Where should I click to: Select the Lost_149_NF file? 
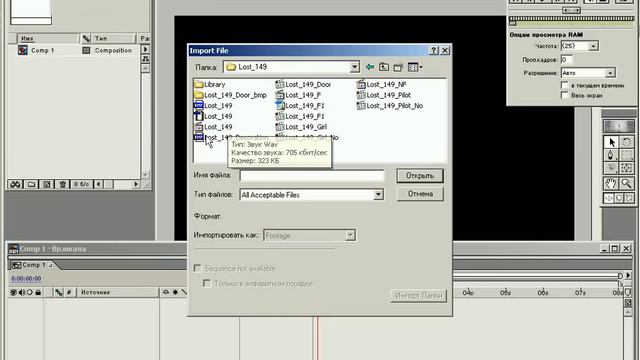coord(382,84)
